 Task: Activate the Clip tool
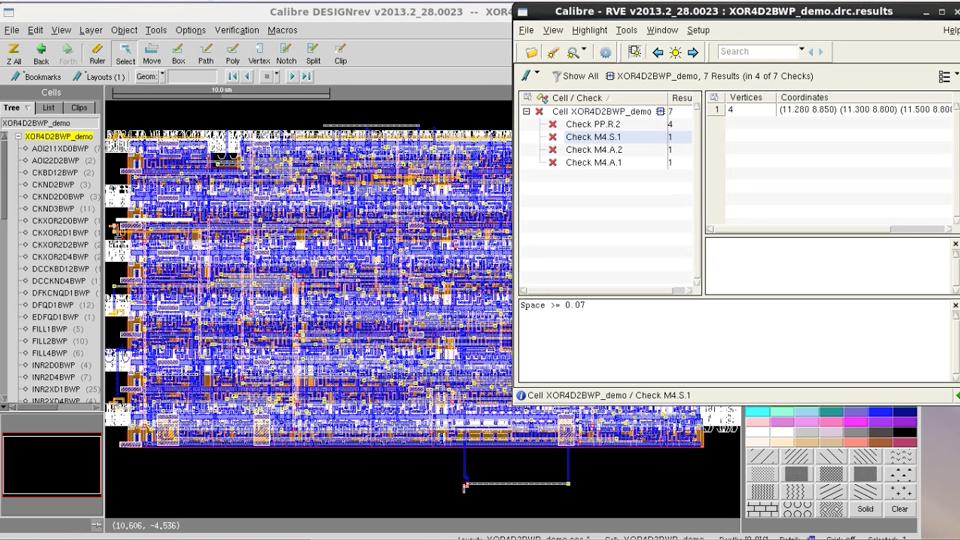coord(340,54)
